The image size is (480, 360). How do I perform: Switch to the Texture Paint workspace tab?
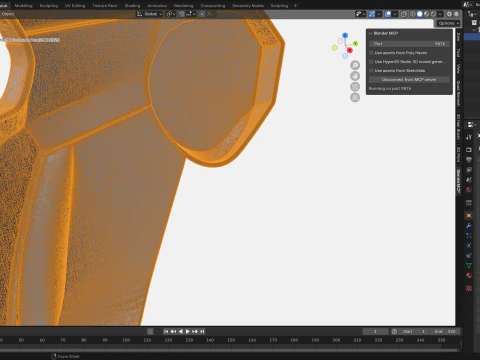105,6
